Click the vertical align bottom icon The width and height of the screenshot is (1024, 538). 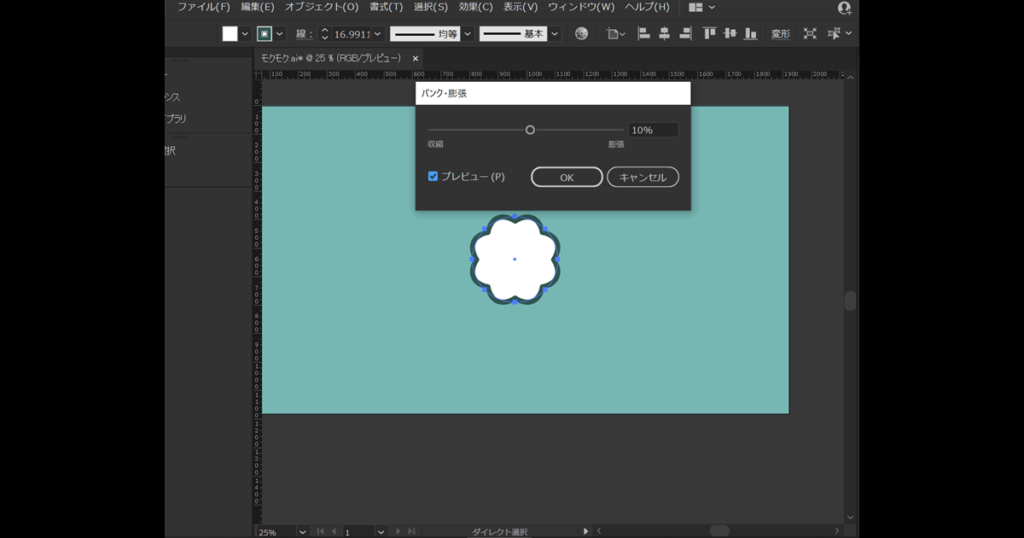point(751,33)
